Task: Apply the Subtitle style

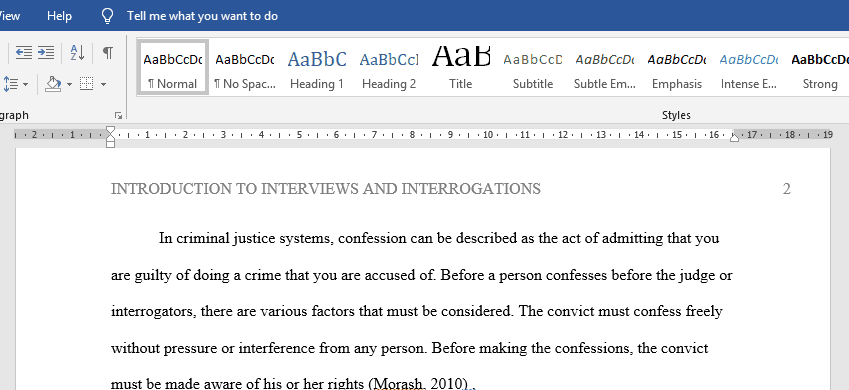Action: coord(533,68)
